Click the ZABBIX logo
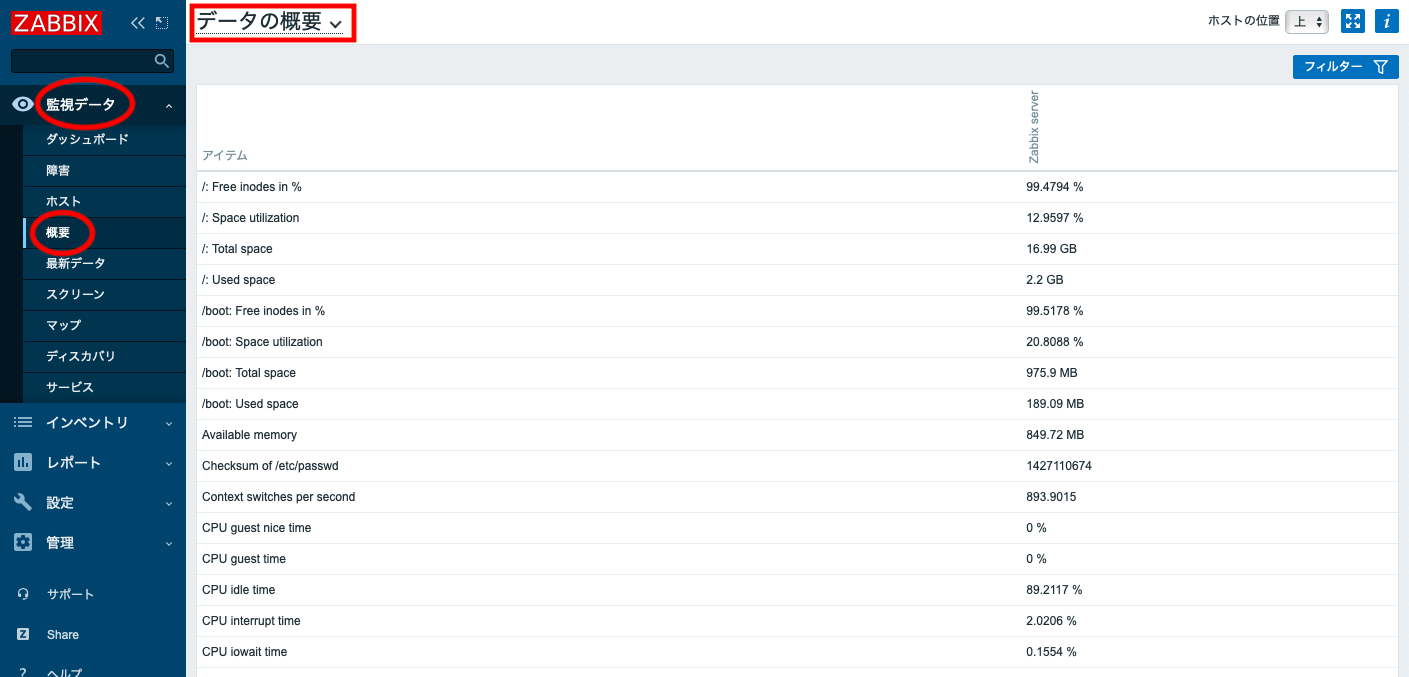1409x677 pixels. click(x=57, y=21)
